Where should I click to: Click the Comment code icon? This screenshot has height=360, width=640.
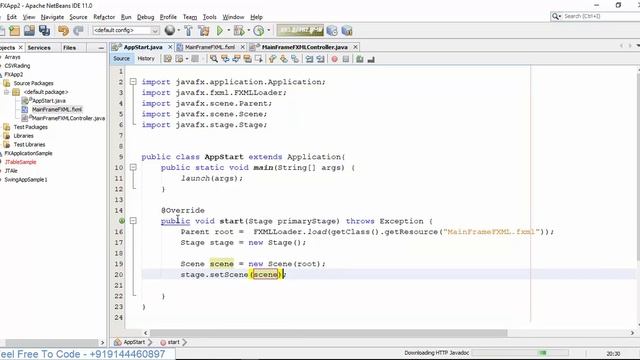point(359,59)
